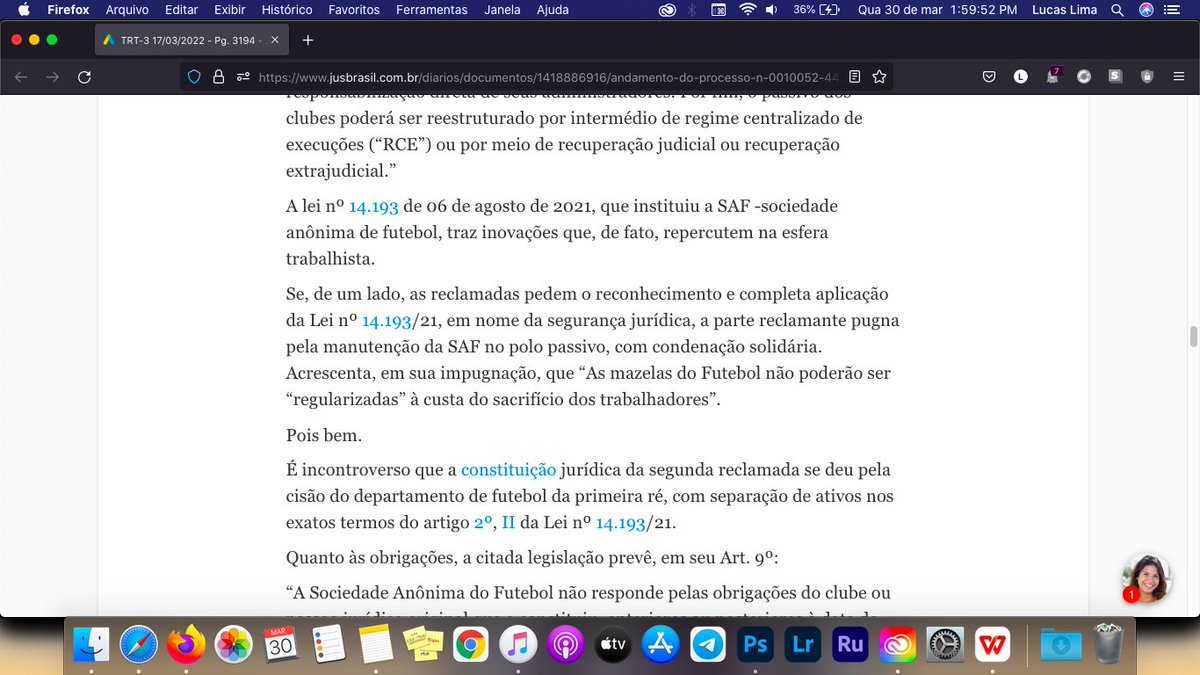This screenshot has height=675, width=1200.
Task: Open the Firefox hamburger application menu
Action: point(1177,77)
